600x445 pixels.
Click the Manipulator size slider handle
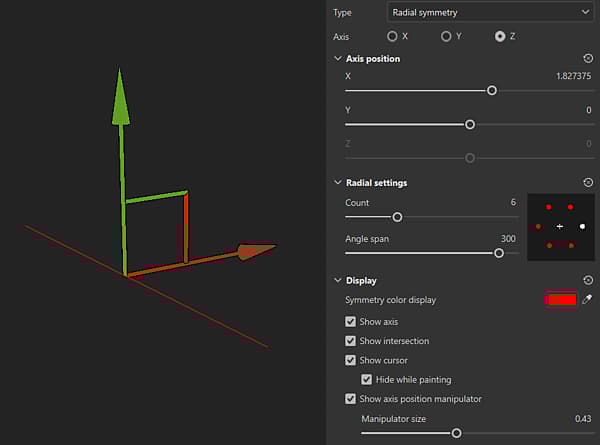point(456,433)
